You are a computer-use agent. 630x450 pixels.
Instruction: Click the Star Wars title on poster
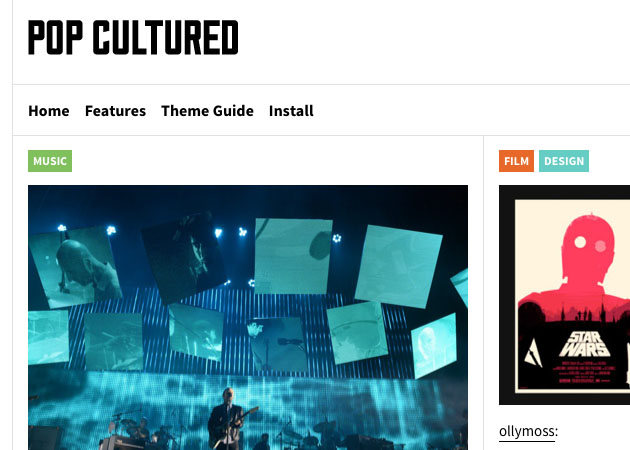(584, 344)
